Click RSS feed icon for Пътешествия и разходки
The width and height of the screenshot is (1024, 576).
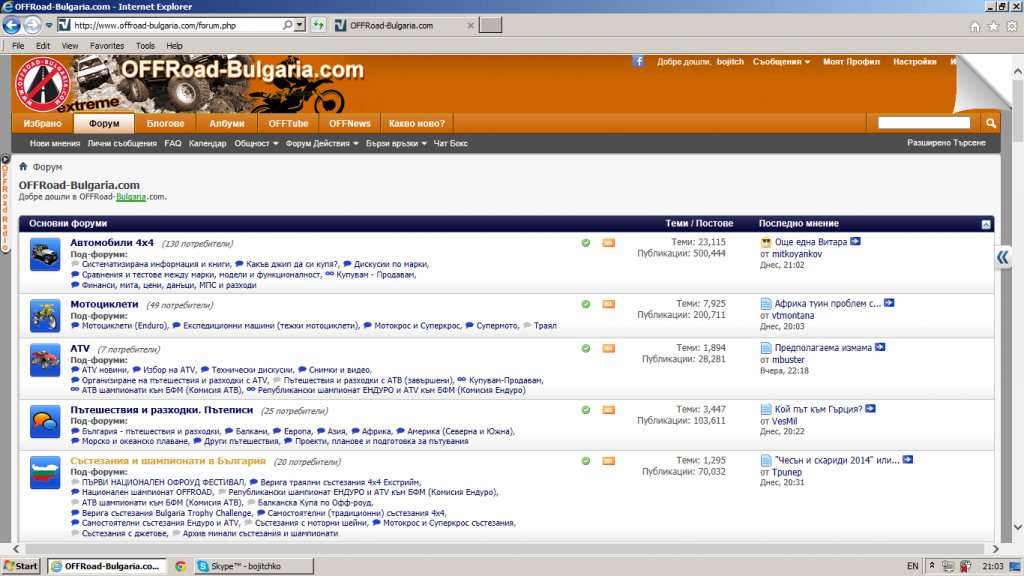(x=608, y=409)
